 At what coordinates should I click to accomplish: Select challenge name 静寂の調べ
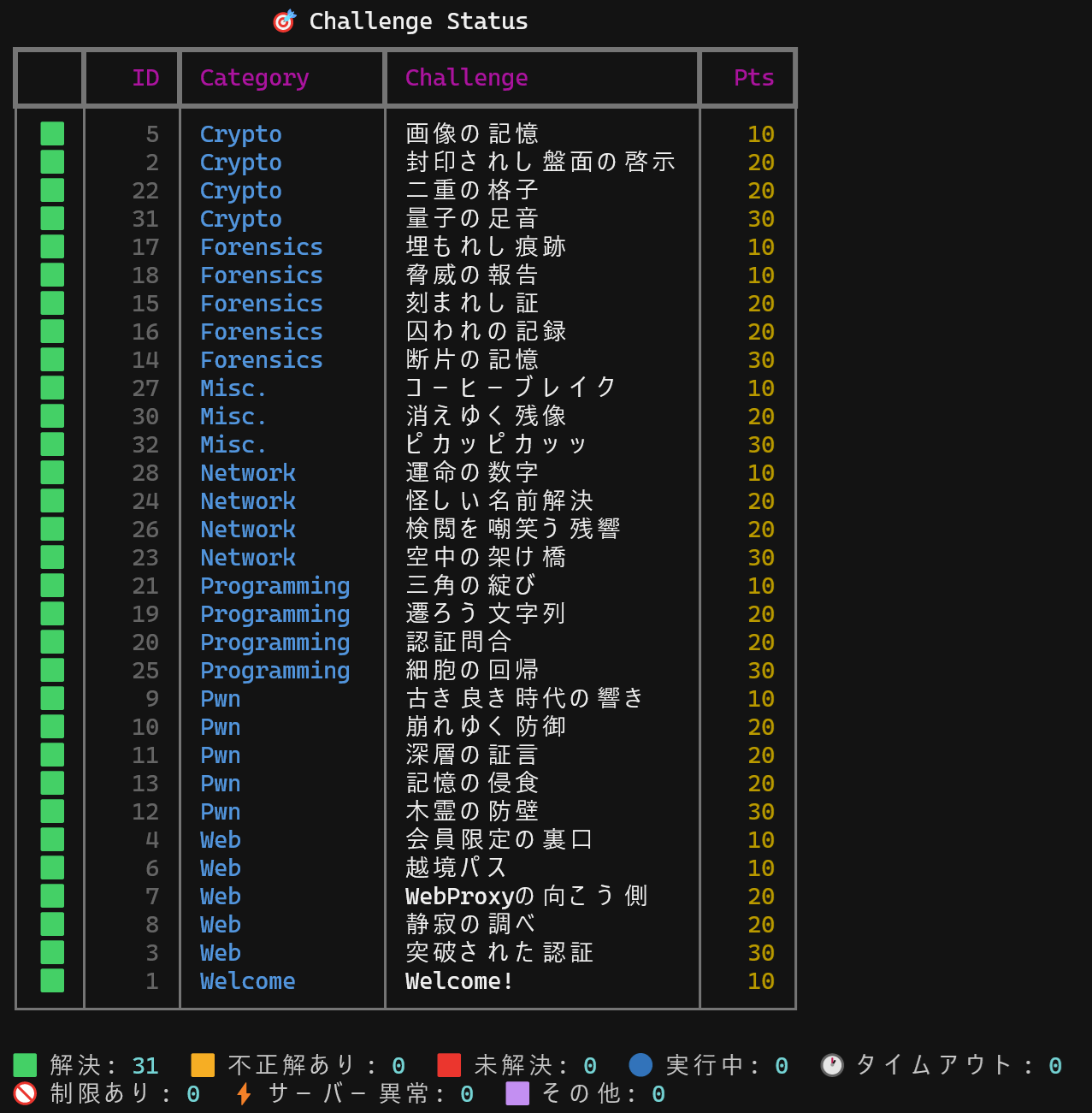tap(471, 924)
